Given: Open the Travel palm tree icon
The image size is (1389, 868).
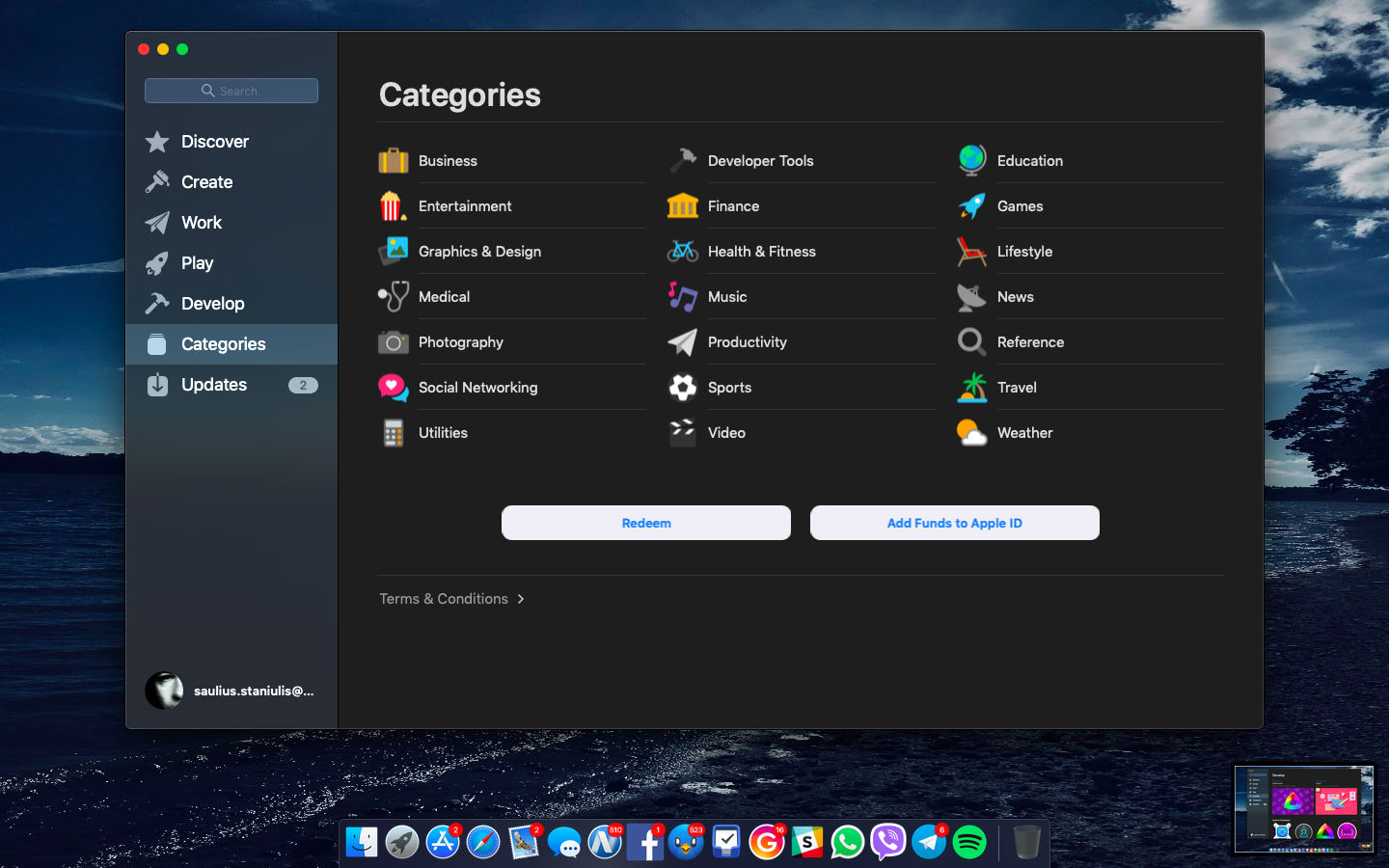Looking at the screenshot, I should click(971, 387).
